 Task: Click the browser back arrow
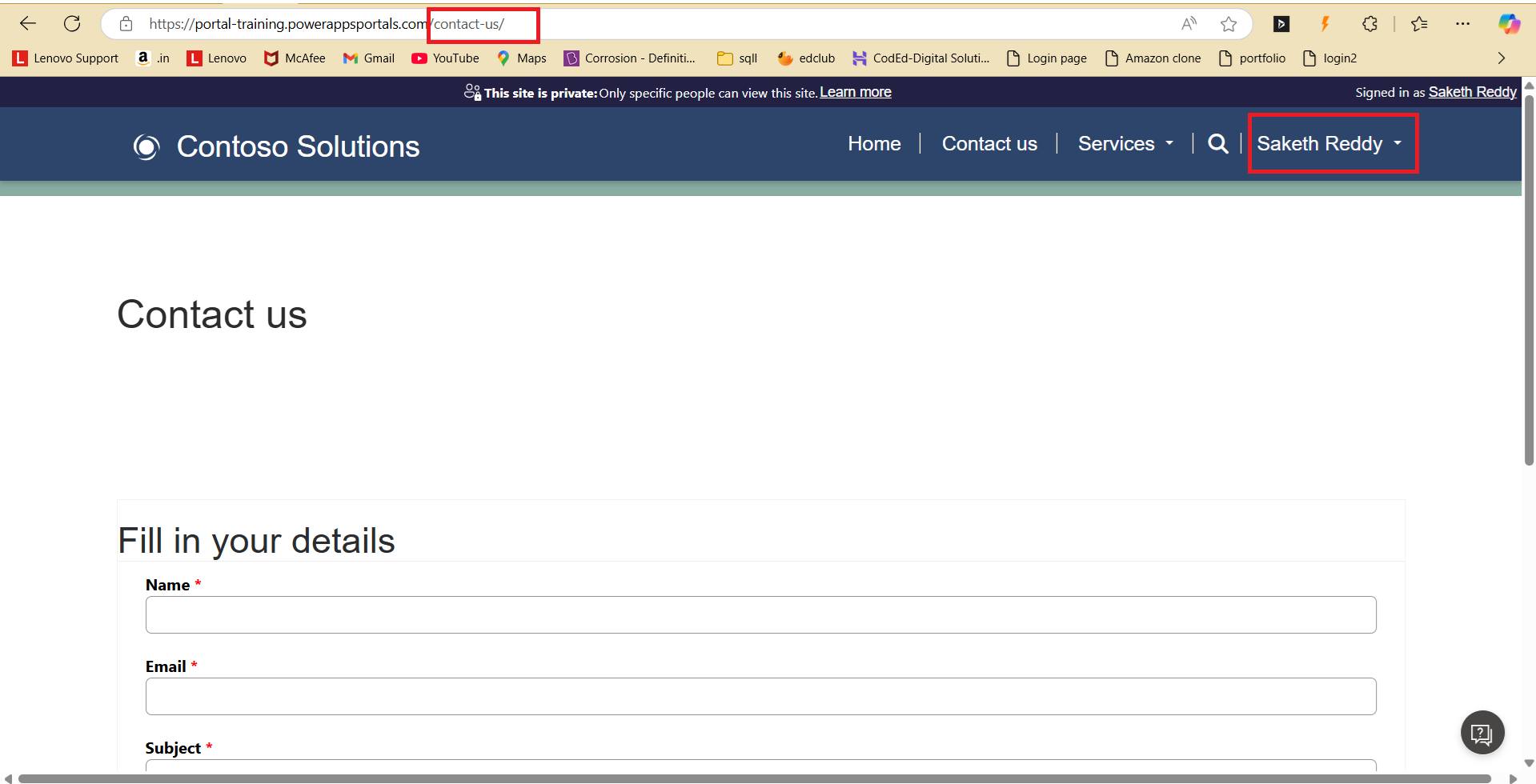28,24
